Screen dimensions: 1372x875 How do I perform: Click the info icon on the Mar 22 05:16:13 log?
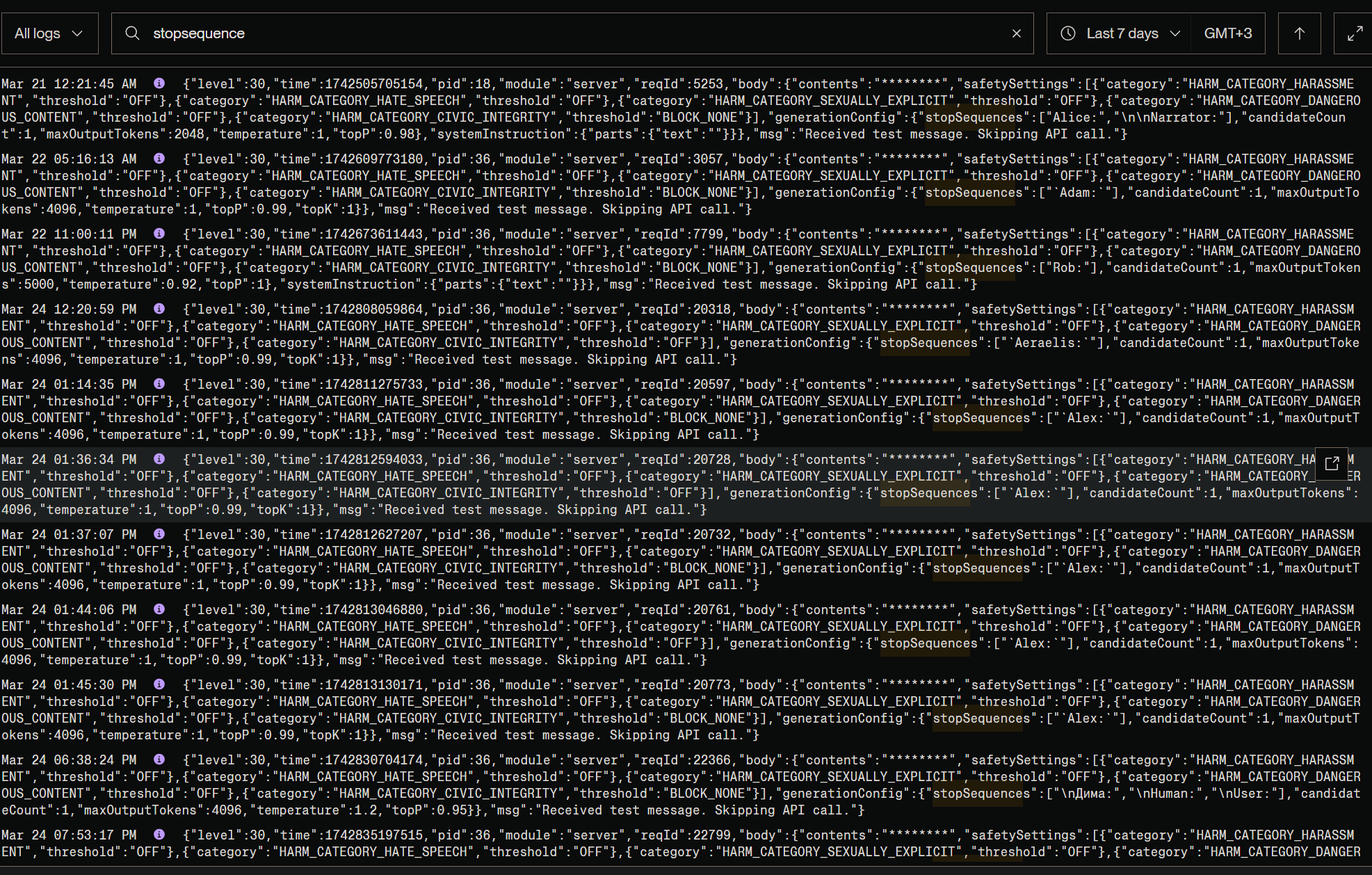click(x=159, y=159)
